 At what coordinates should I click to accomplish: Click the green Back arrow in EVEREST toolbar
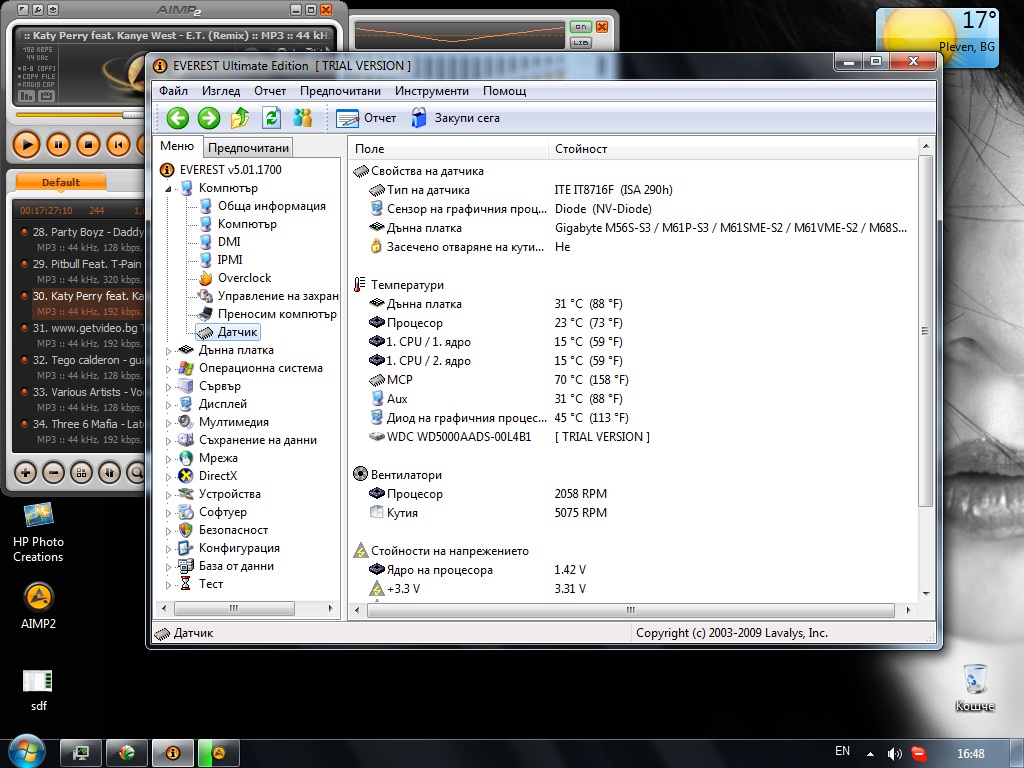(x=178, y=118)
